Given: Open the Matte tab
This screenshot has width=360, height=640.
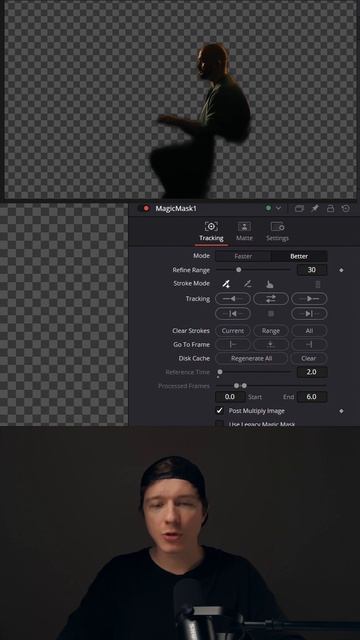Looking at the screenshot, I should (244, 231).
